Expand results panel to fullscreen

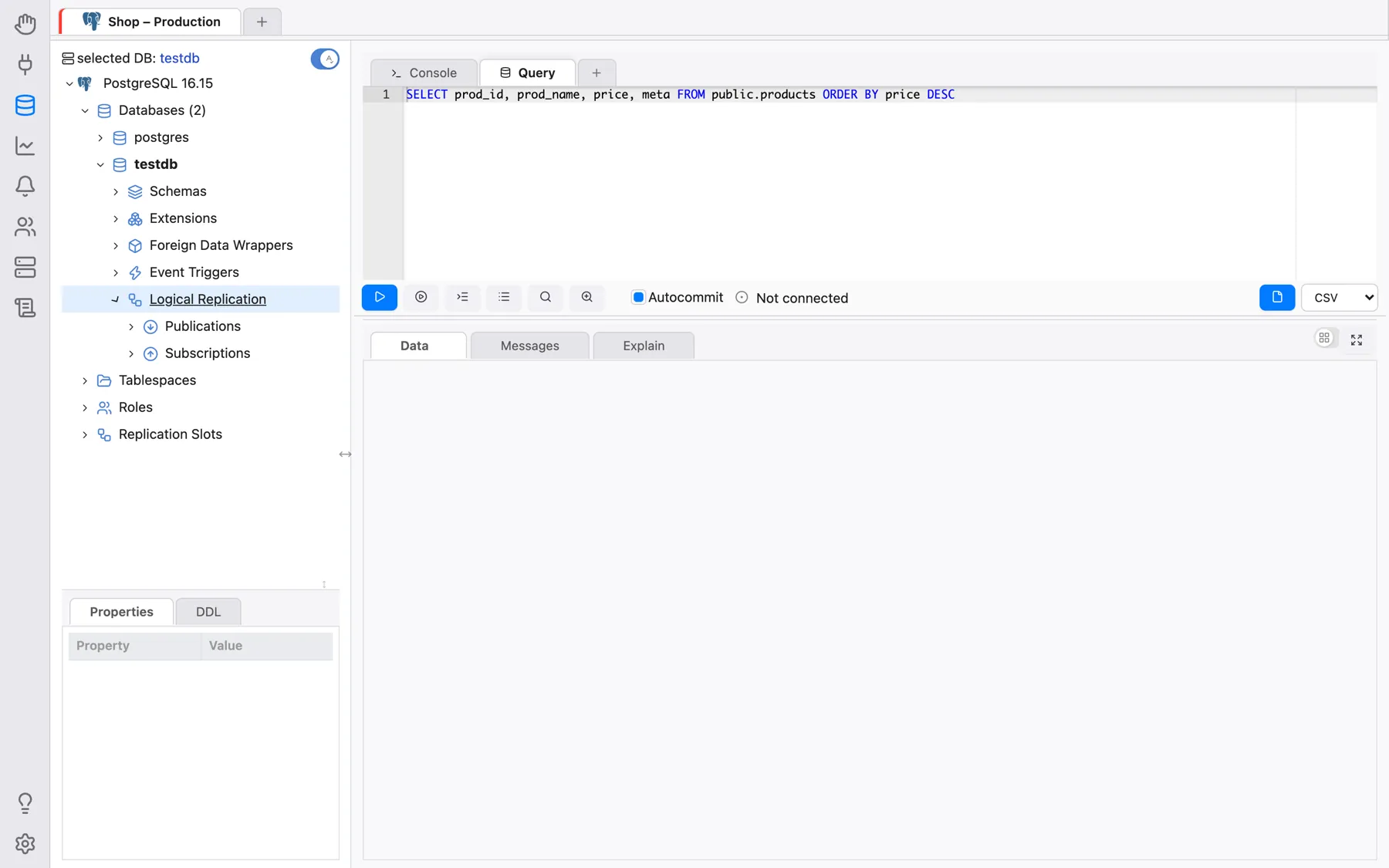tap(1357, 339)
